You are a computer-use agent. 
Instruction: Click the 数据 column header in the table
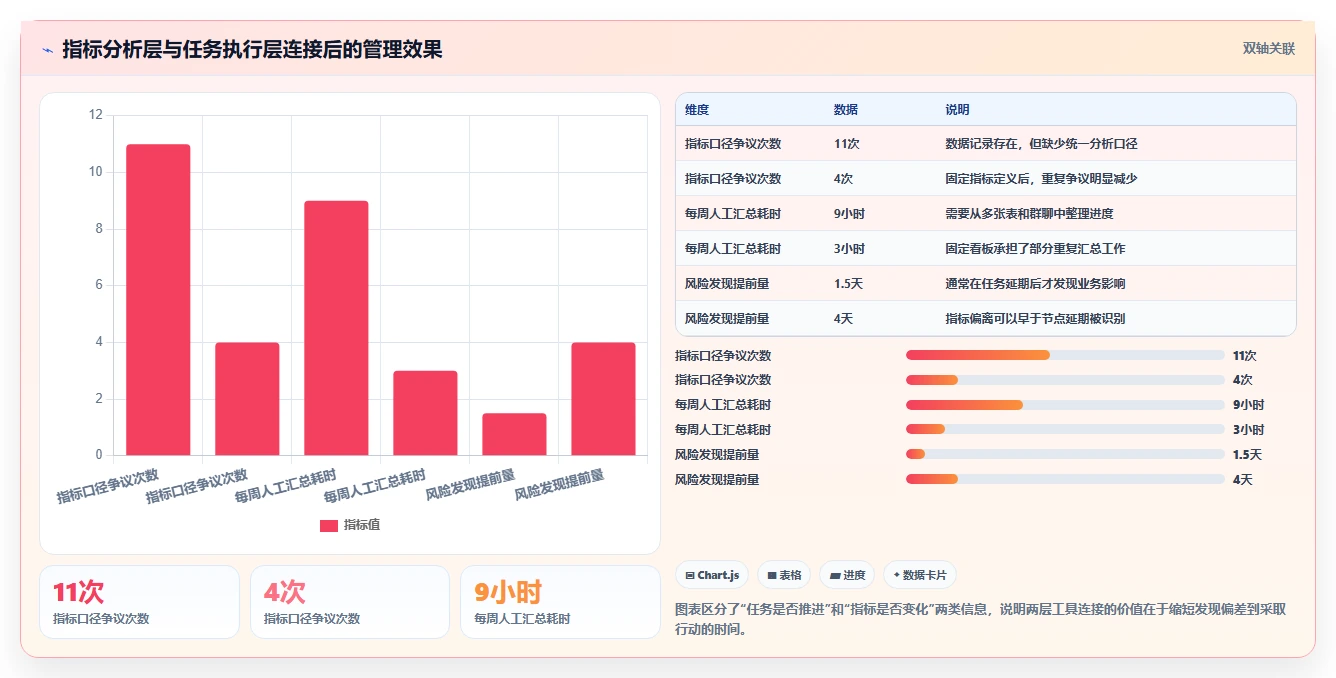[846, 110]
